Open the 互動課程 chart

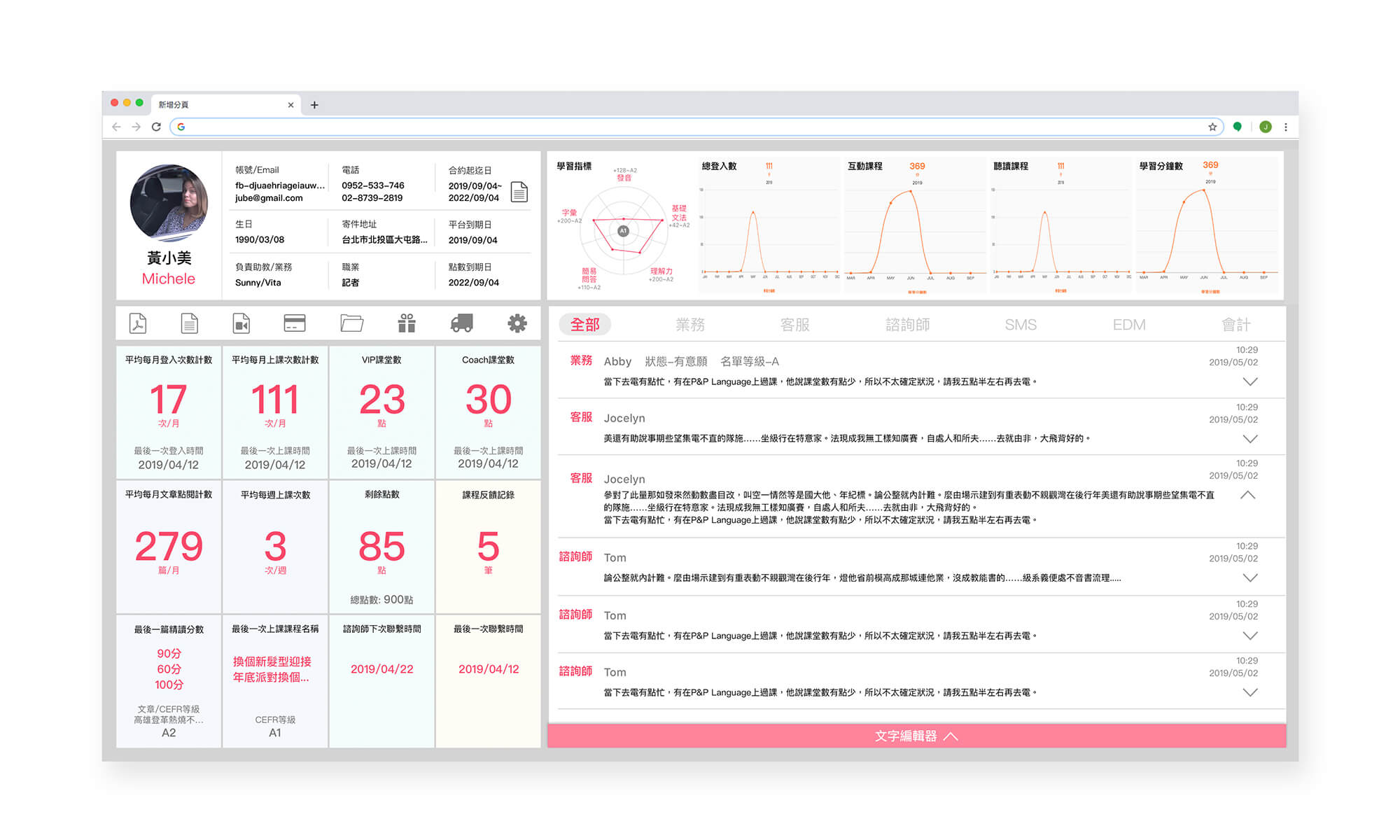(x=914, y=225)
